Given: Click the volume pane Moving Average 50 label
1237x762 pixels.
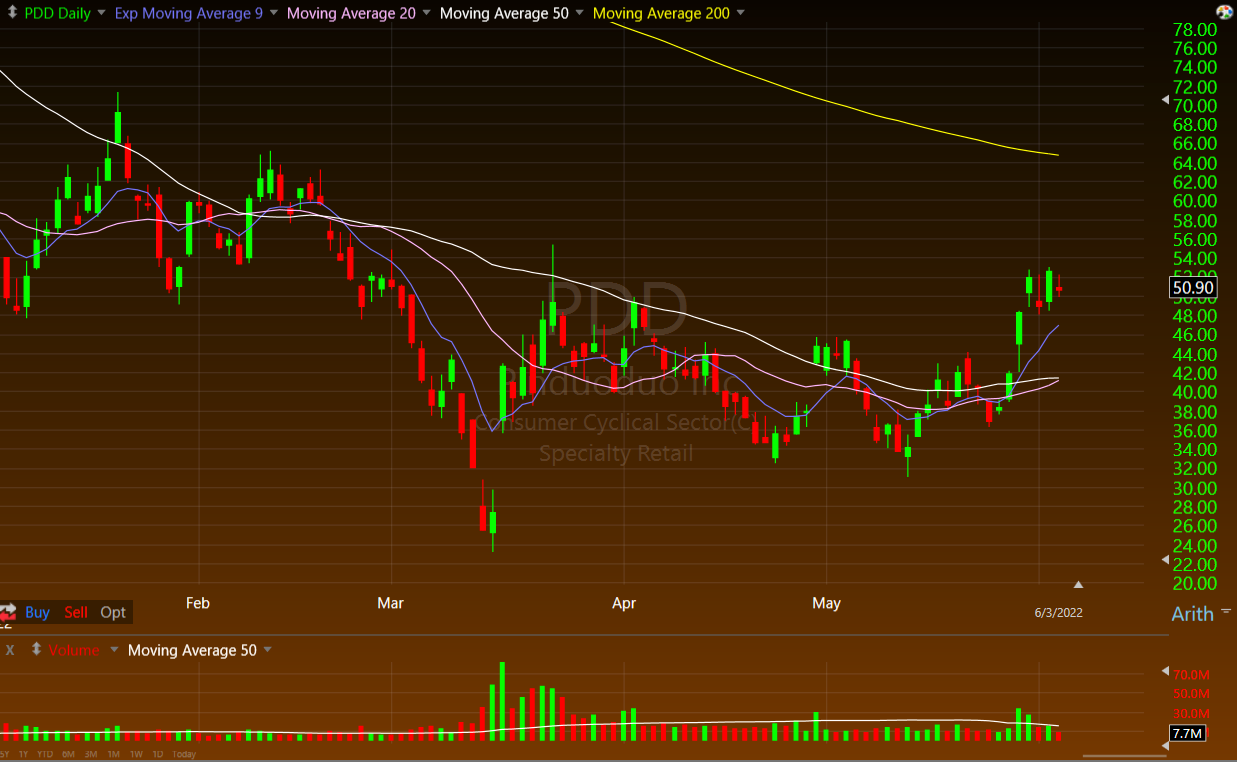Looking at the screenshot, I should (192, 650).
